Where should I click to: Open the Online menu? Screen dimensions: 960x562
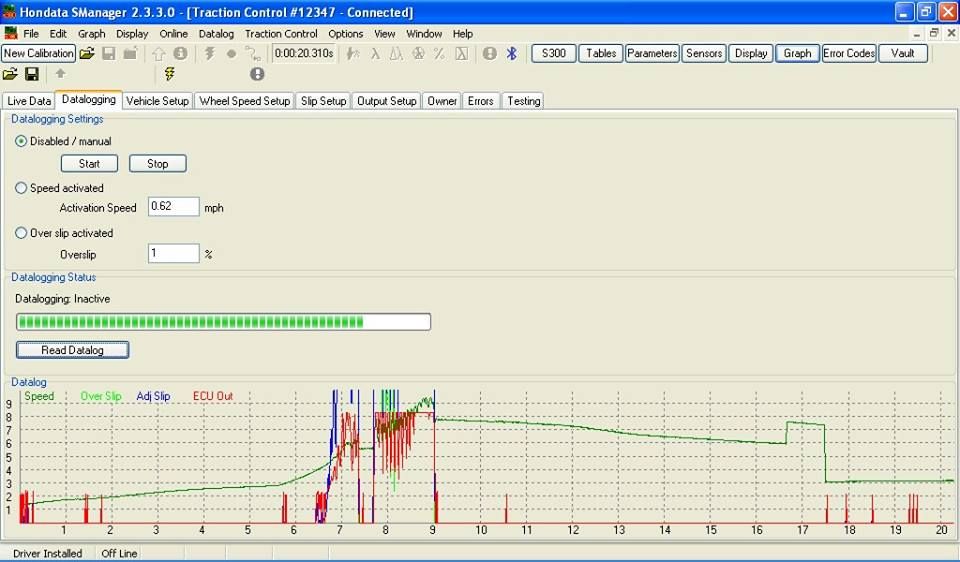(174, 34)
